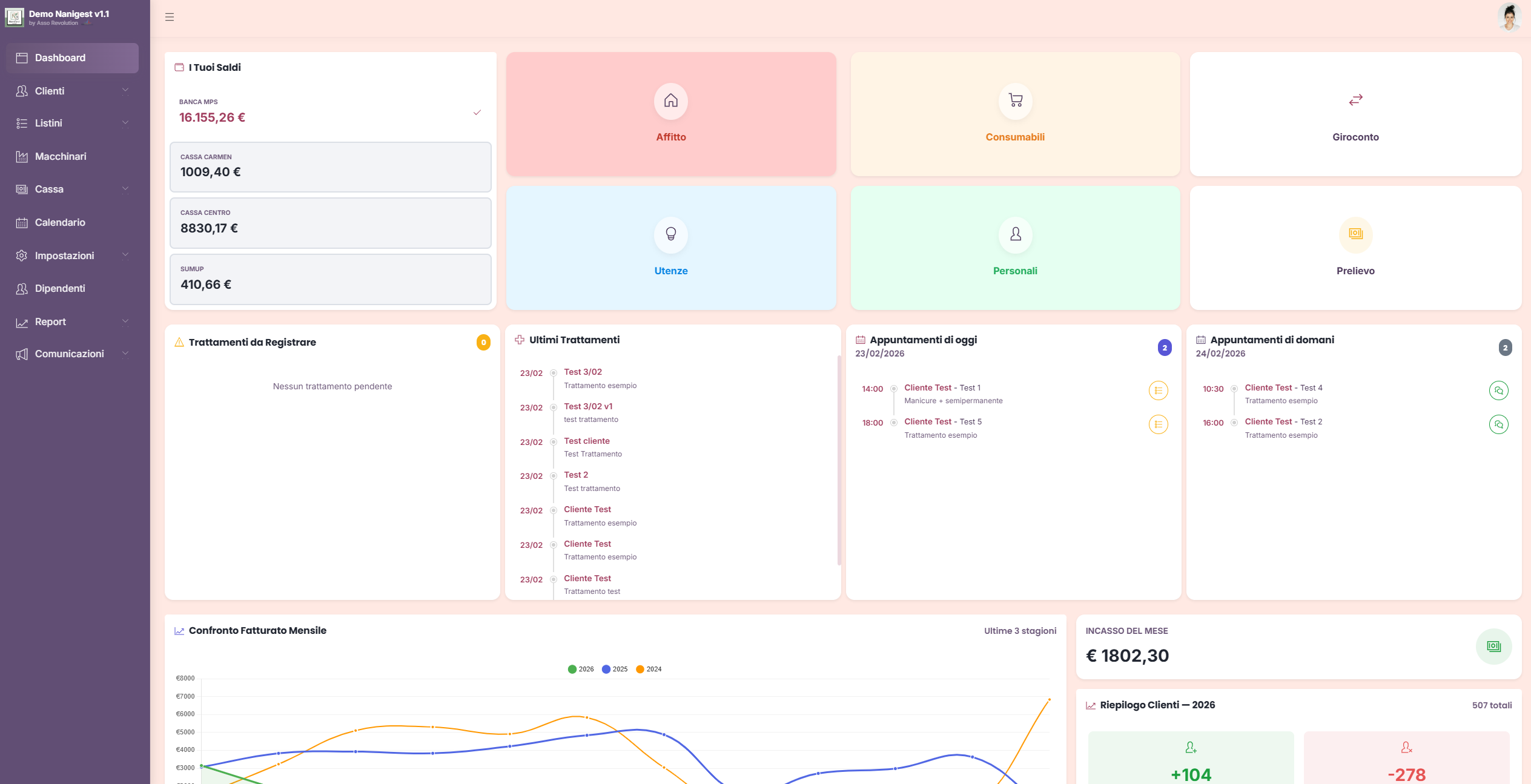This screenshot has height=784, width=1531.
Task: Open the Personali user icon tile
Action: (x=1015, y=234)
